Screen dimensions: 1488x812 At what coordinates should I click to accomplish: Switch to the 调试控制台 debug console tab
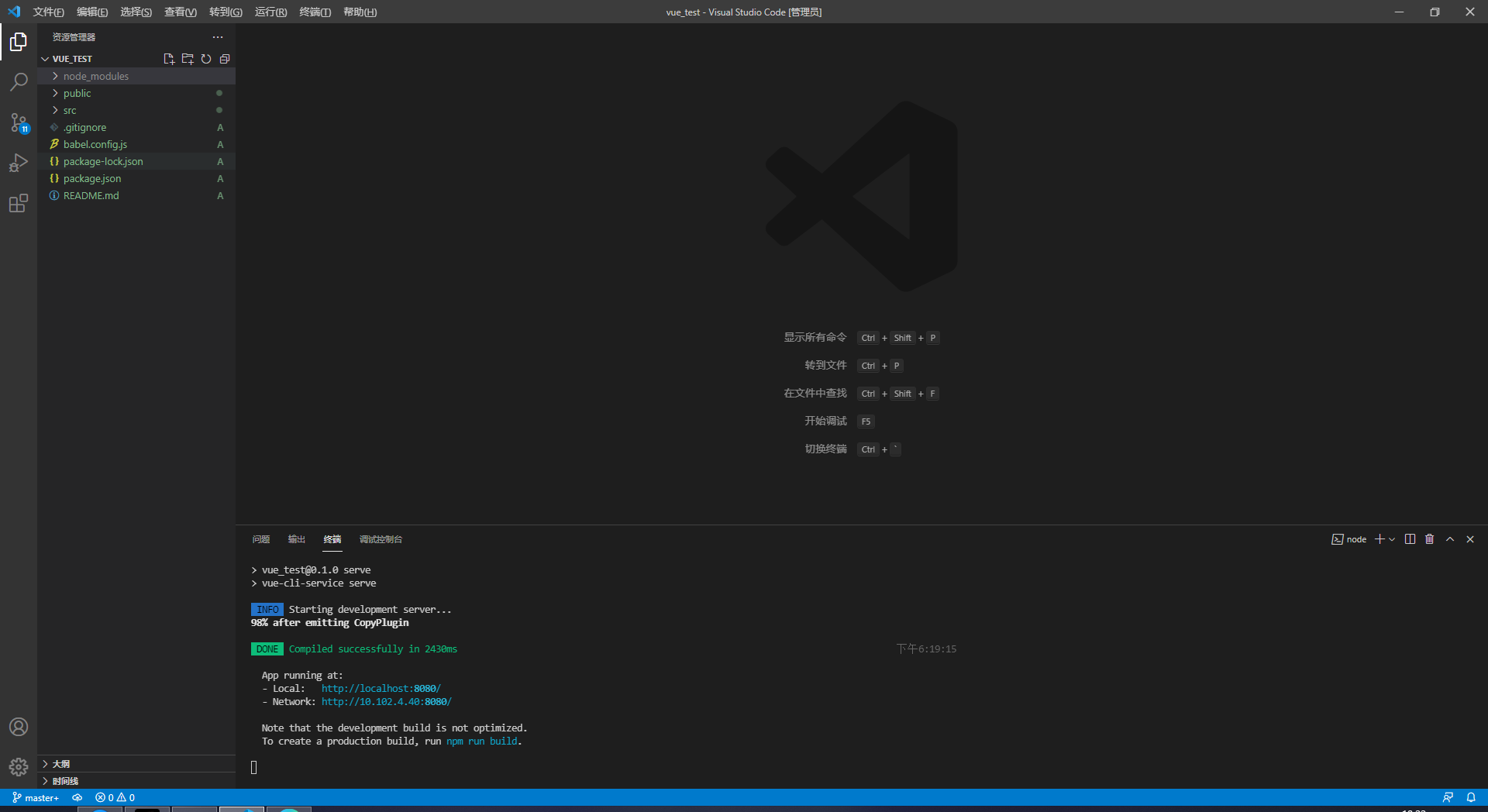coord(381,539)
